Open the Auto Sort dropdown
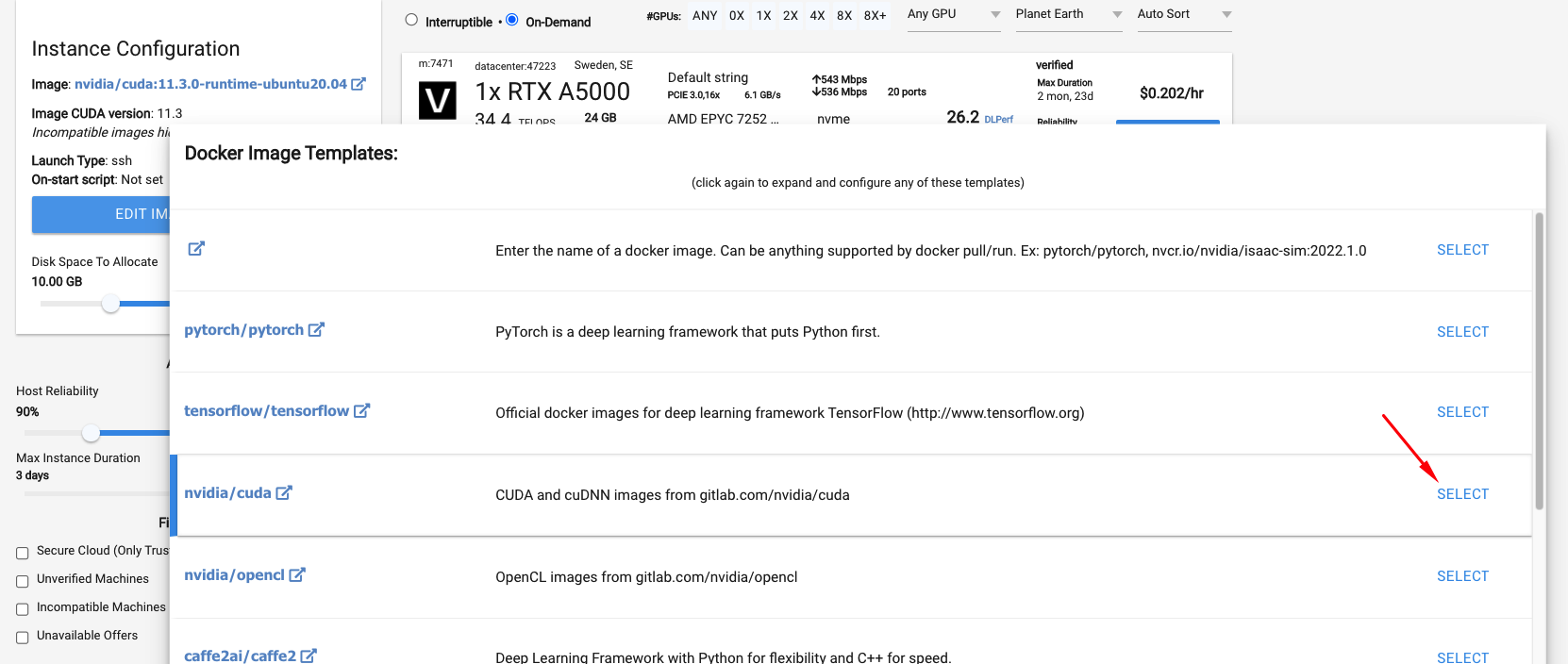Viewport: 1568px width, 664px height. click(1184, 15)
